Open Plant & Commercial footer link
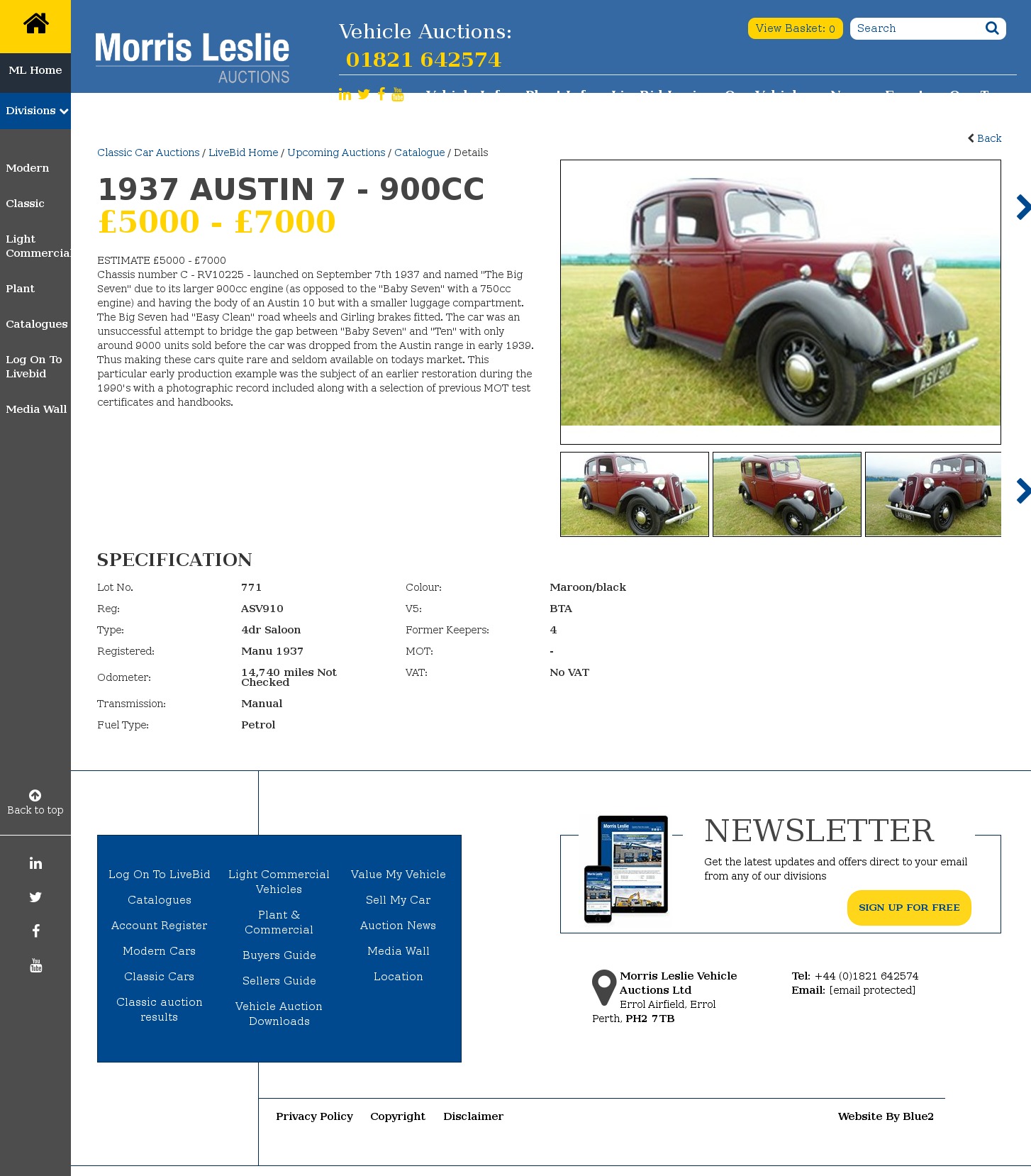The image size is (1031, 1176). 279,922
